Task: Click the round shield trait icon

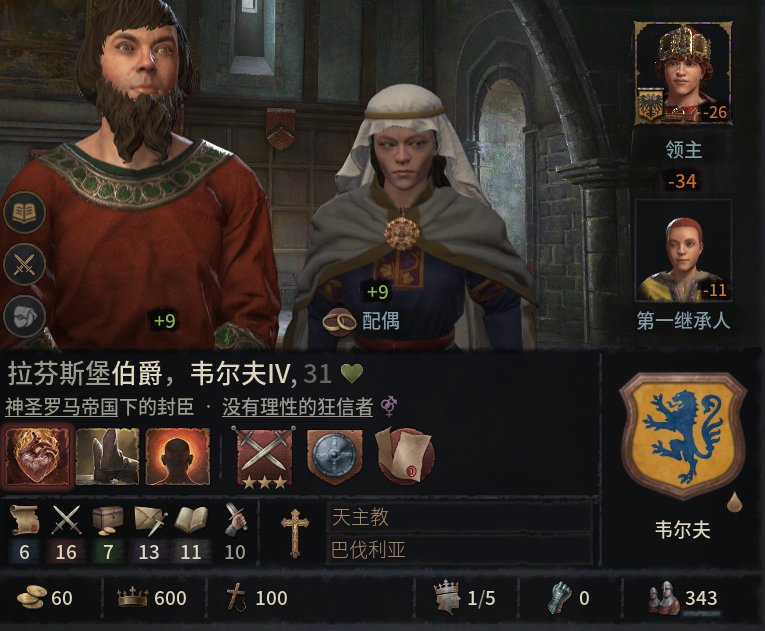Action: pos(334,456)
